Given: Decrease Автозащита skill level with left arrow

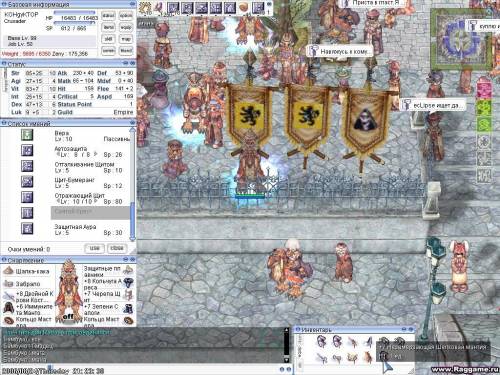Looking at the screenshot, I should [x=58, y=154].
